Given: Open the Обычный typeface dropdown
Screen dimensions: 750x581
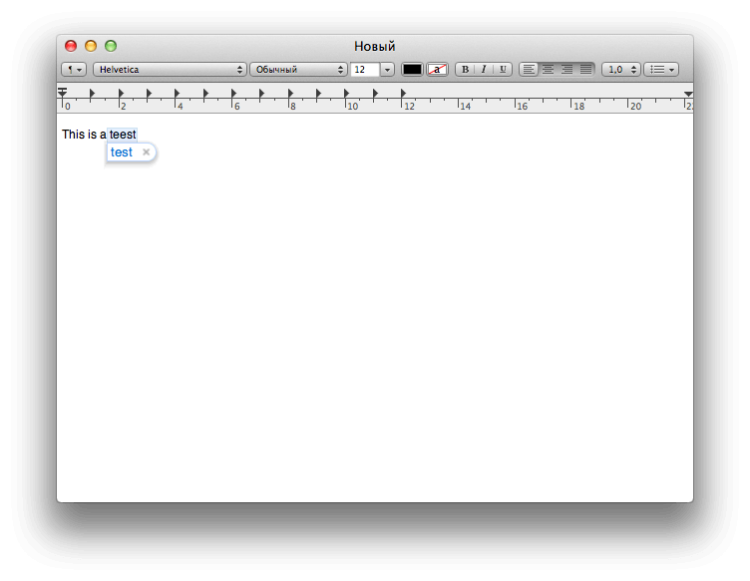Looking at the screenshot, I should tap(298, 70).
